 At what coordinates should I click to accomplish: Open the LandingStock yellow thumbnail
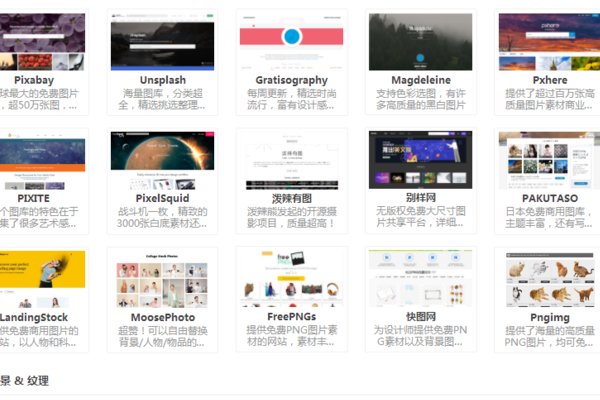[42, 279]
